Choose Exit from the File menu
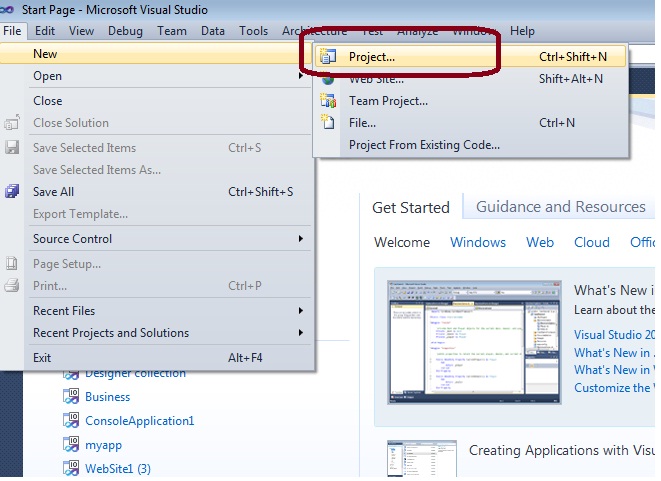The height and width of the screenshot is (481, 661). pos(42,357)
